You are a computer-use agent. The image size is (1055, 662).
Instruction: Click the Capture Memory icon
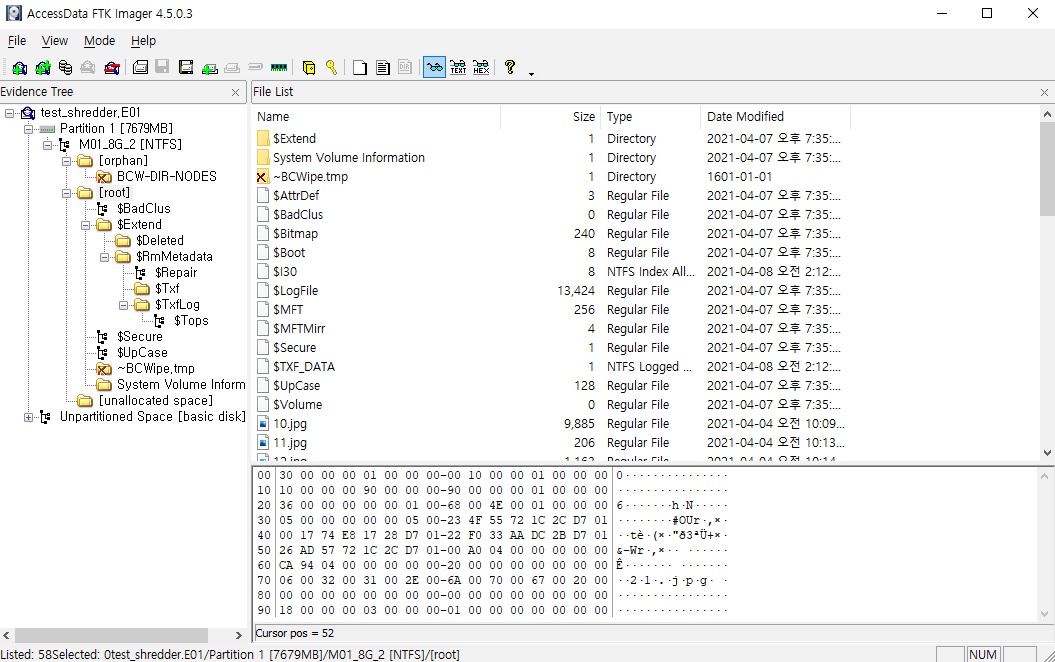279,67
